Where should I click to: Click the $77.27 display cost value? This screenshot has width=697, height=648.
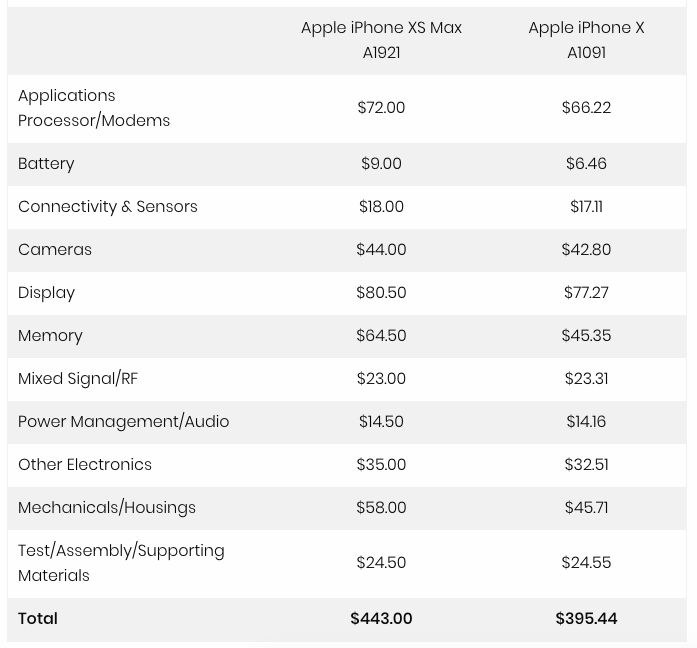586,292
